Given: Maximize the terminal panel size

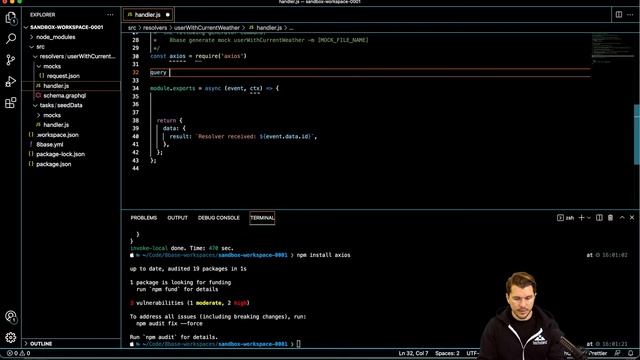Looking at the screenshot, I should 622,218.
